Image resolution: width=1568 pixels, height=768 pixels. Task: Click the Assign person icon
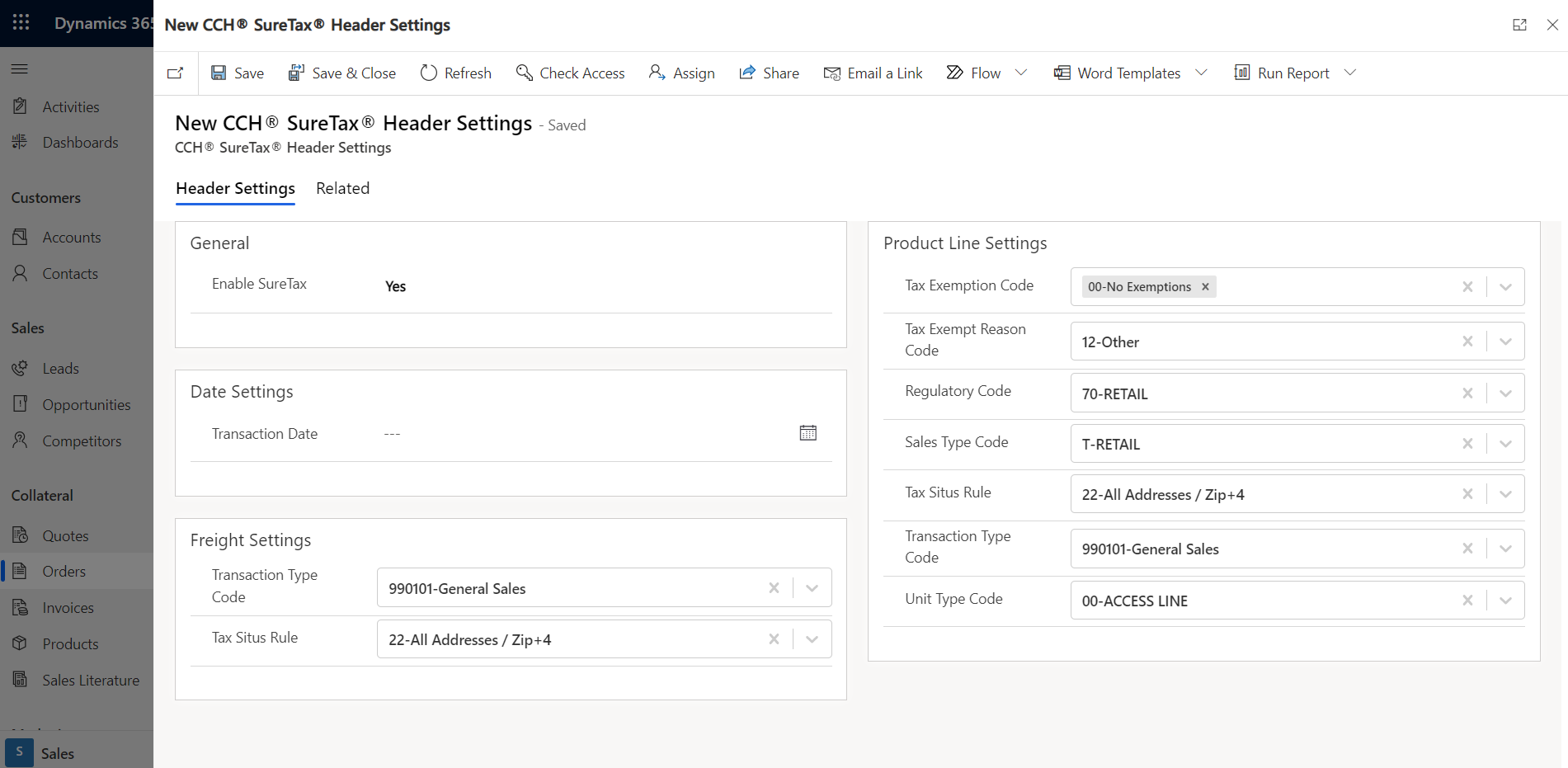click(x=657, y=73)
